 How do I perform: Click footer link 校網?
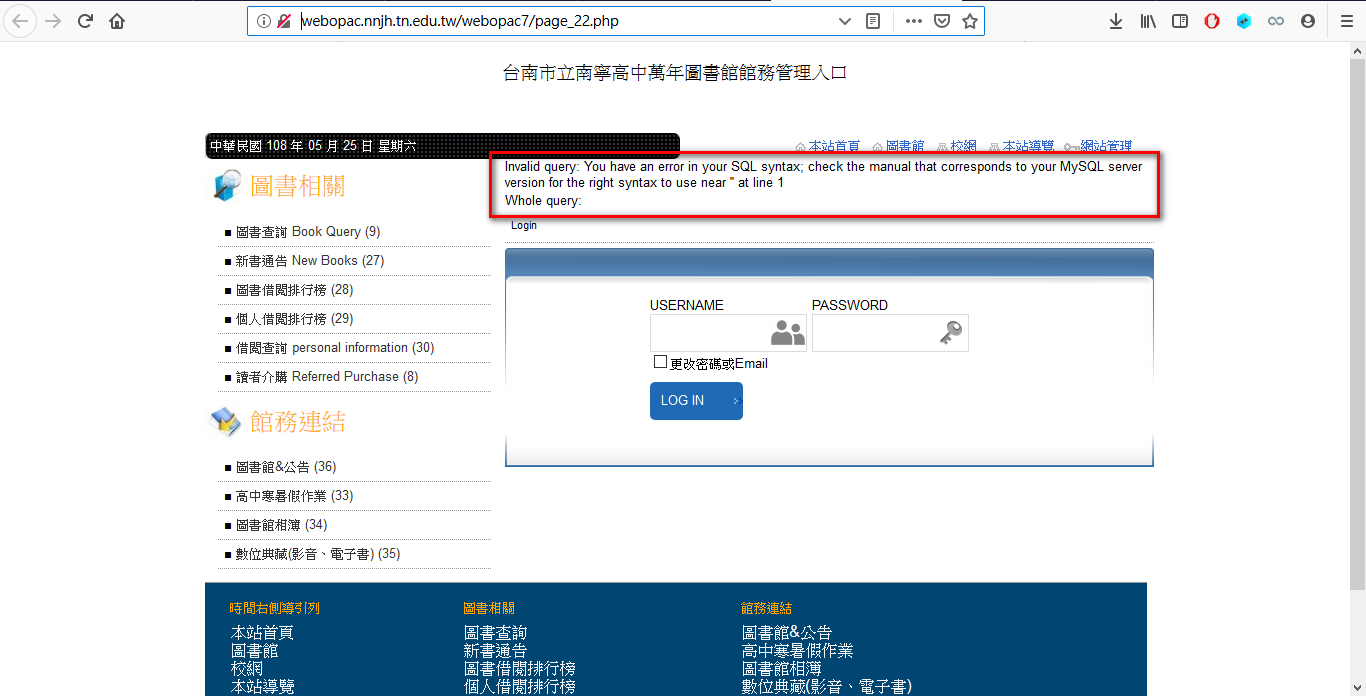click(x=247, y=669)
